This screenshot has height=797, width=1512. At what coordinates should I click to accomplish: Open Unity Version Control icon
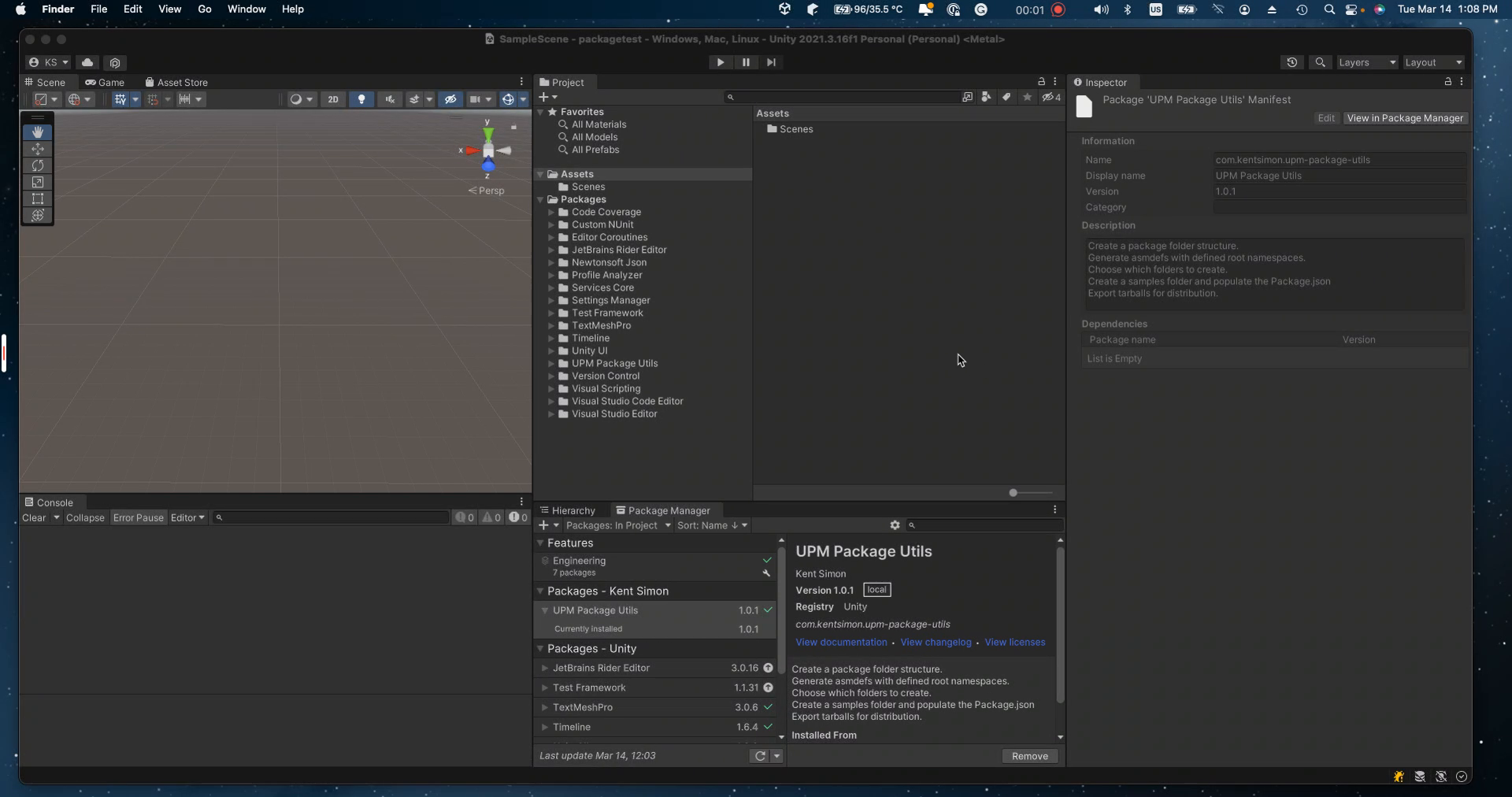(x=115, y=62)
